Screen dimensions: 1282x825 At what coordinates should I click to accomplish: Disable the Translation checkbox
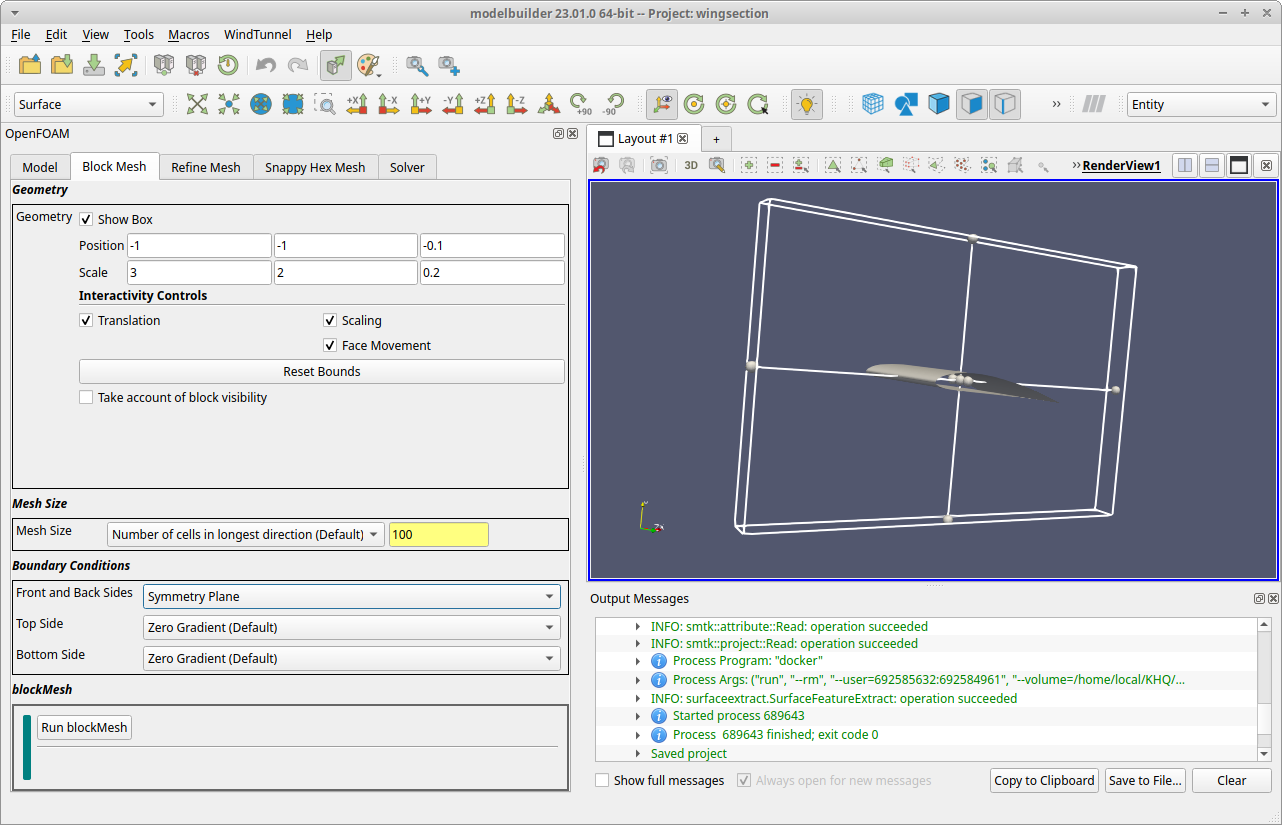(86, 320)
